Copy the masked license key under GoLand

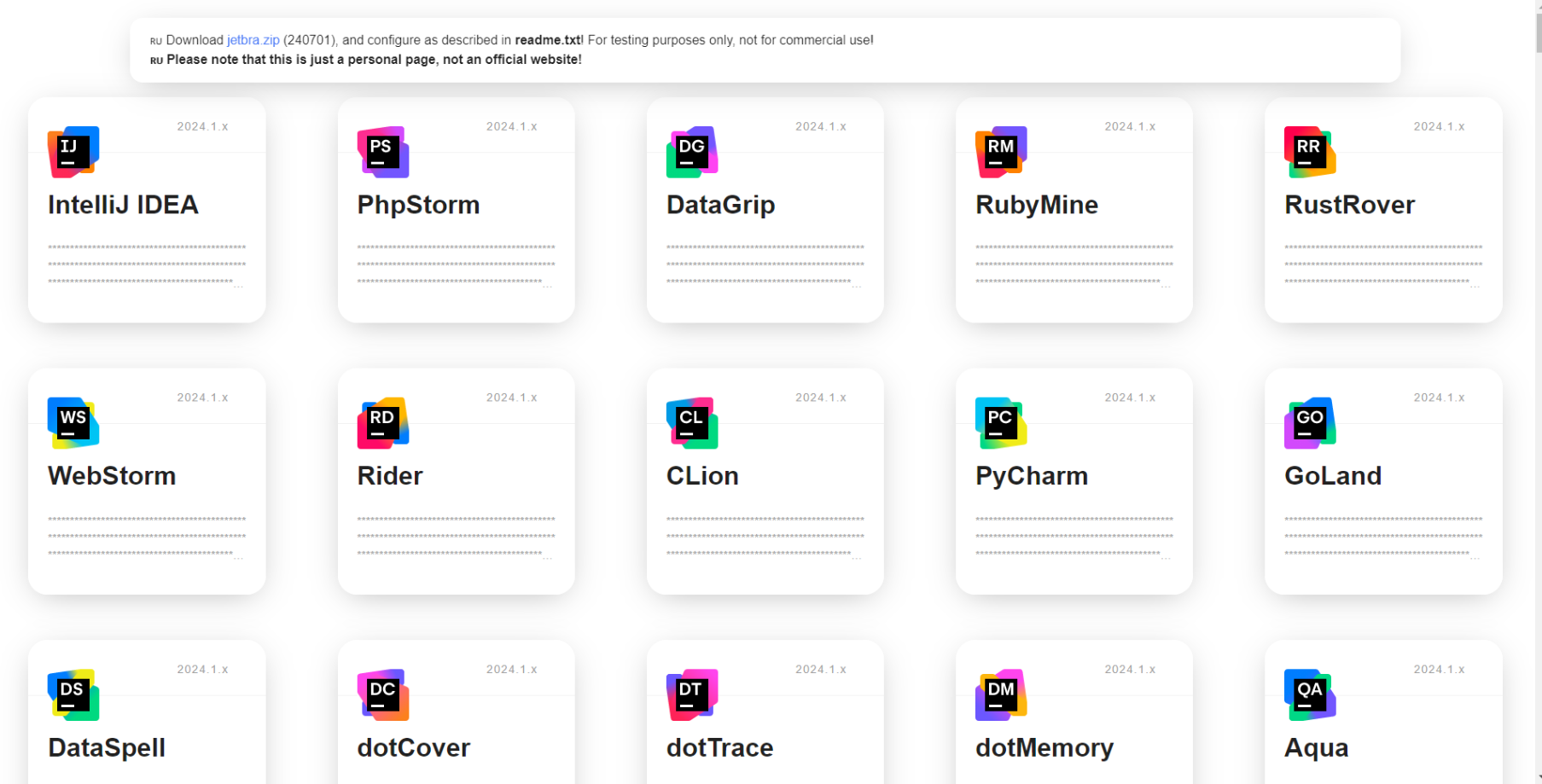tap(1383, 537)
